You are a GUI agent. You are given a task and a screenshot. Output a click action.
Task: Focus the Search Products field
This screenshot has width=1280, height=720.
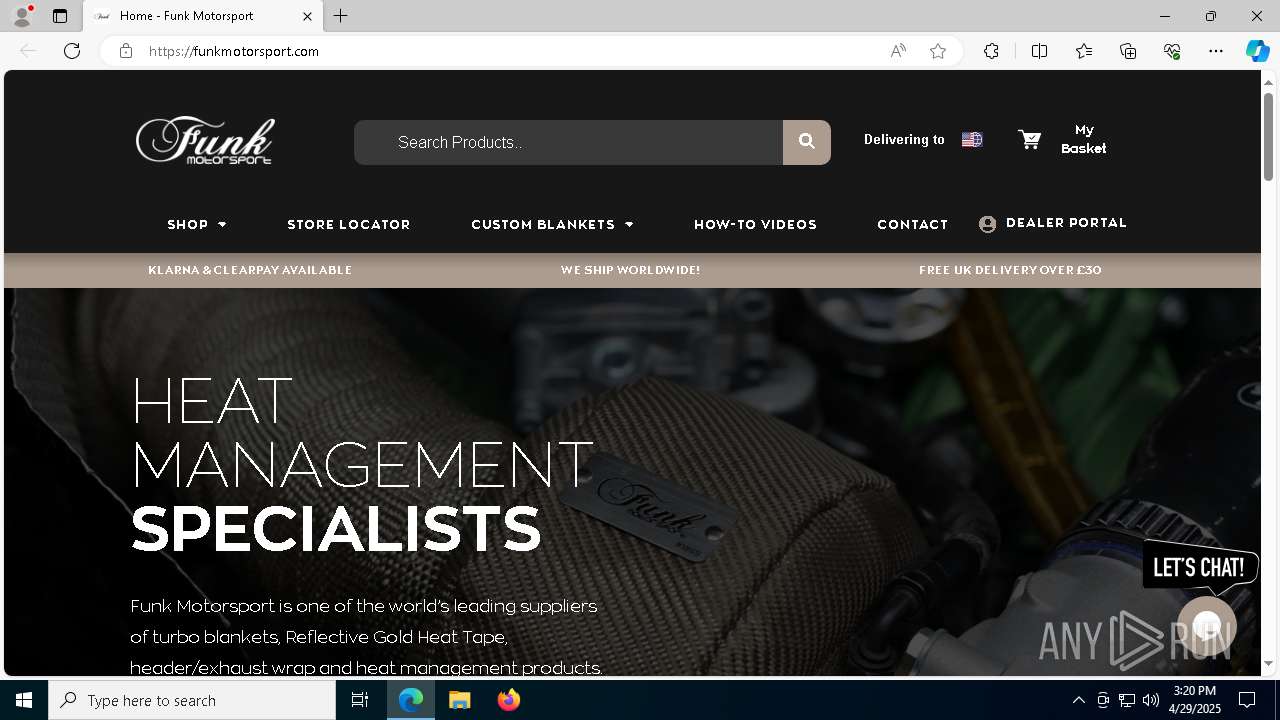coord(568,142)
